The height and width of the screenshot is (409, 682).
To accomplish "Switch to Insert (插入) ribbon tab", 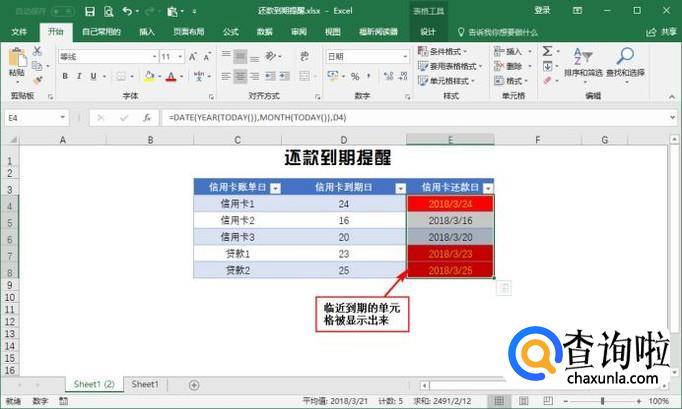I will (x=147, y=32).
